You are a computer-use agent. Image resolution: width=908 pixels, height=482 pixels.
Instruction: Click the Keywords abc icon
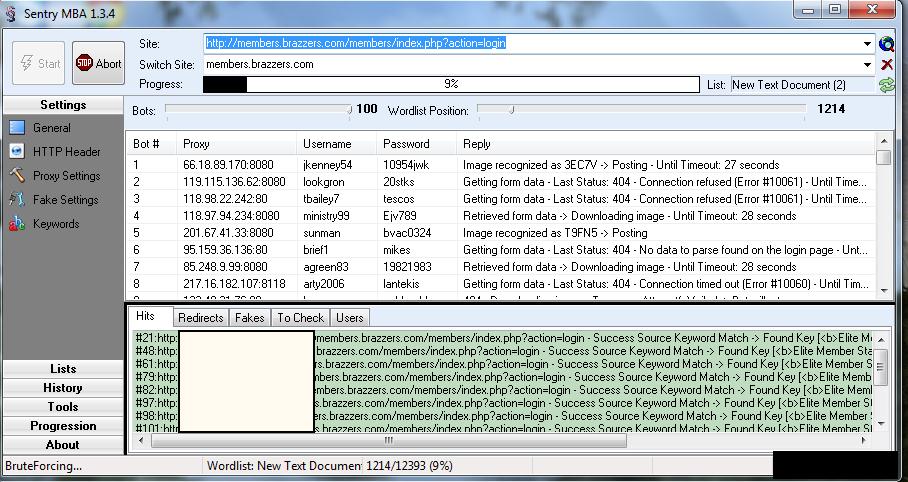tap(17, 224)
